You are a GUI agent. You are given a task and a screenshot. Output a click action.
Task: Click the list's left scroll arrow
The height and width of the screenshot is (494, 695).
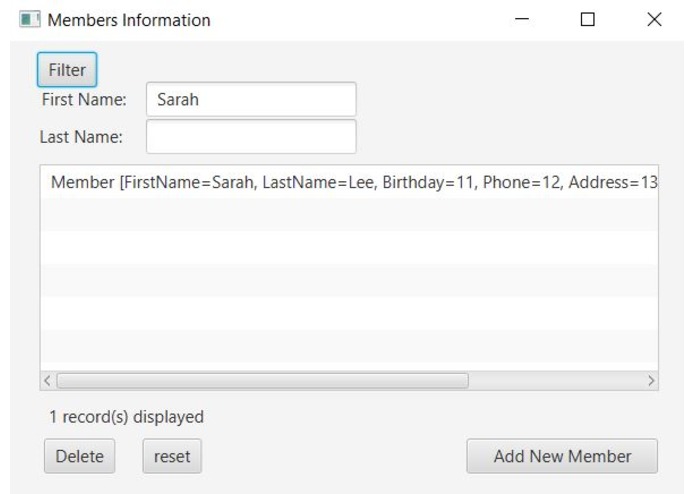click(x=47, y=381)
